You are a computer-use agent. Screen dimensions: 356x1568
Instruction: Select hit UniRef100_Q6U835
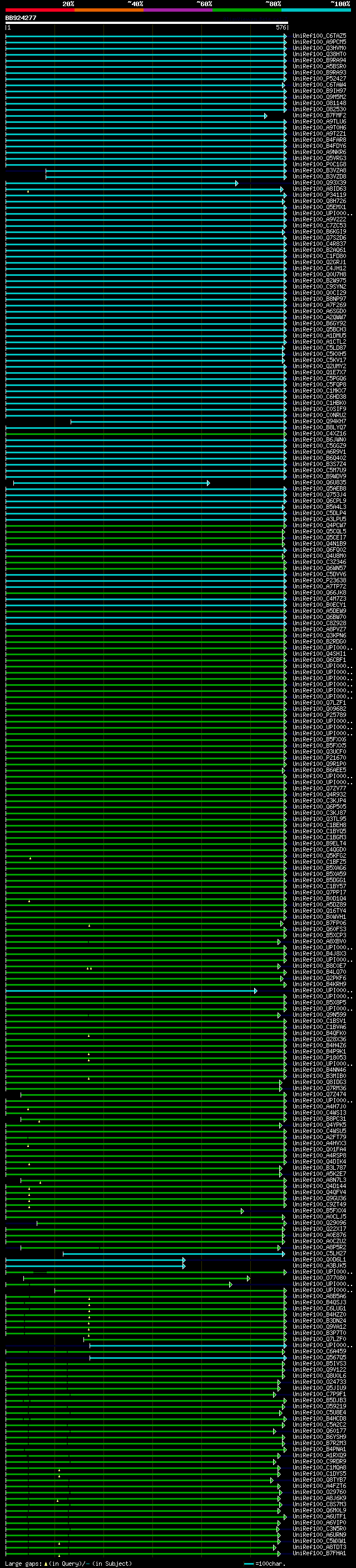click(319, 482)
